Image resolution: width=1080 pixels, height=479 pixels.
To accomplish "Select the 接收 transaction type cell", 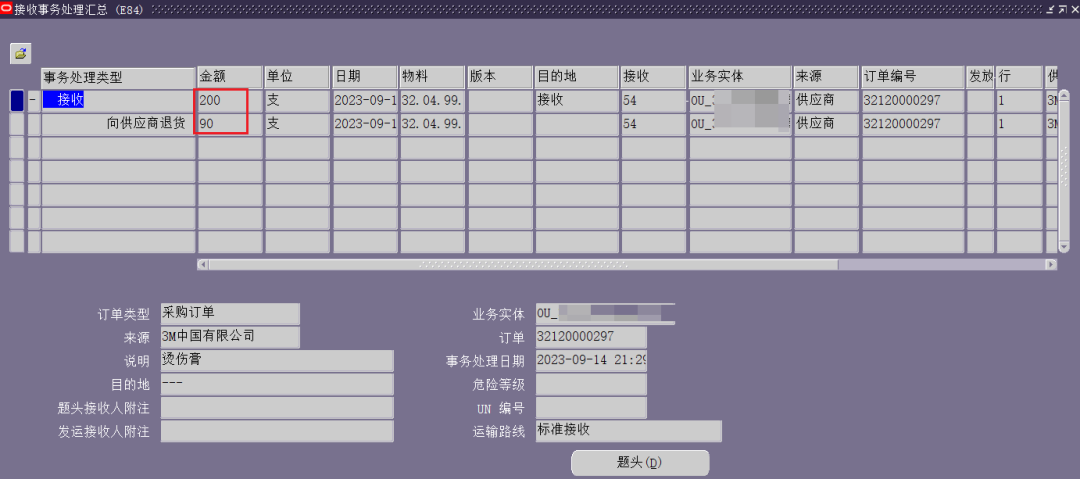I will click(x=118, y=101).
